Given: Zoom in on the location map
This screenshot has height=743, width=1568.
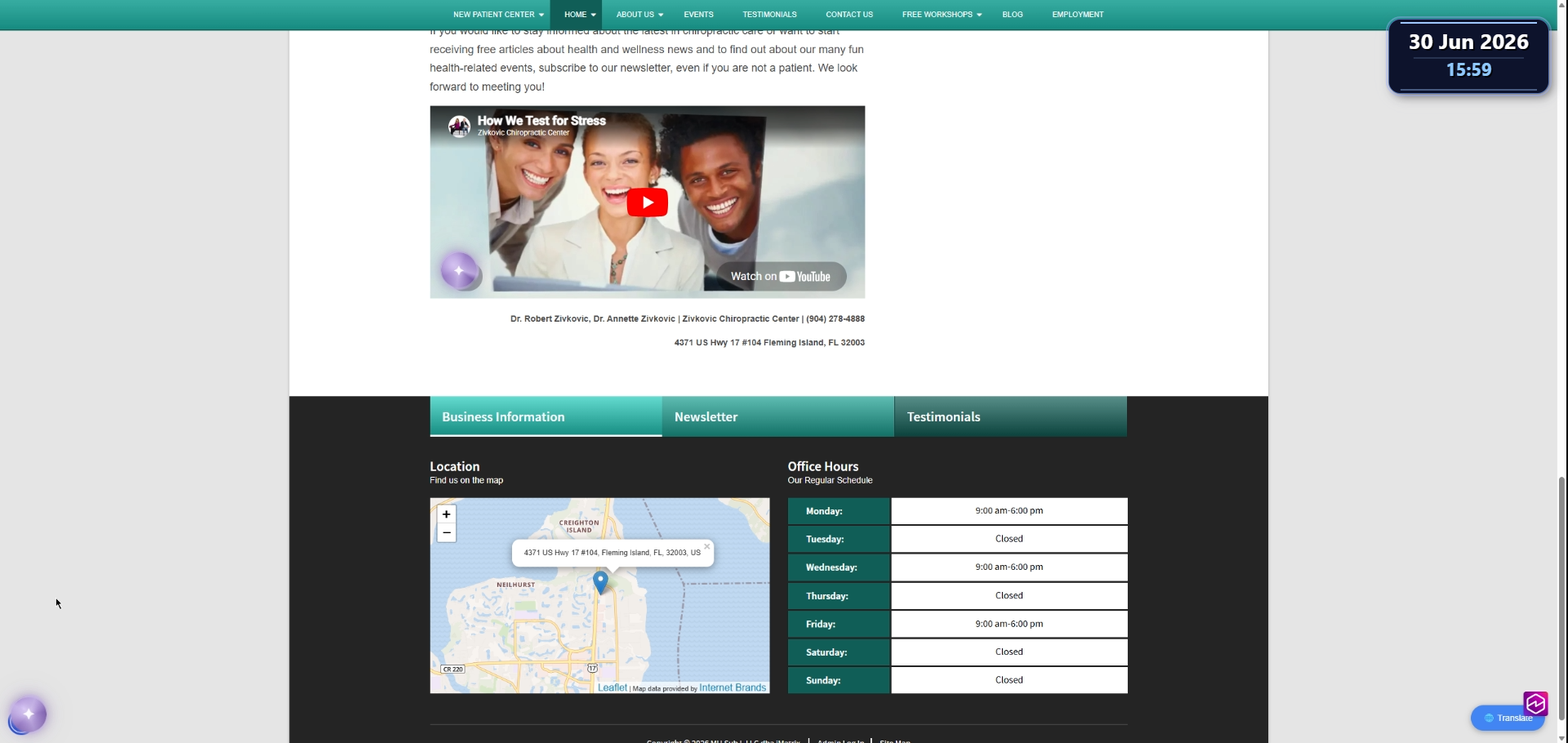Looking at the screenshot, I should pos(446,514).
